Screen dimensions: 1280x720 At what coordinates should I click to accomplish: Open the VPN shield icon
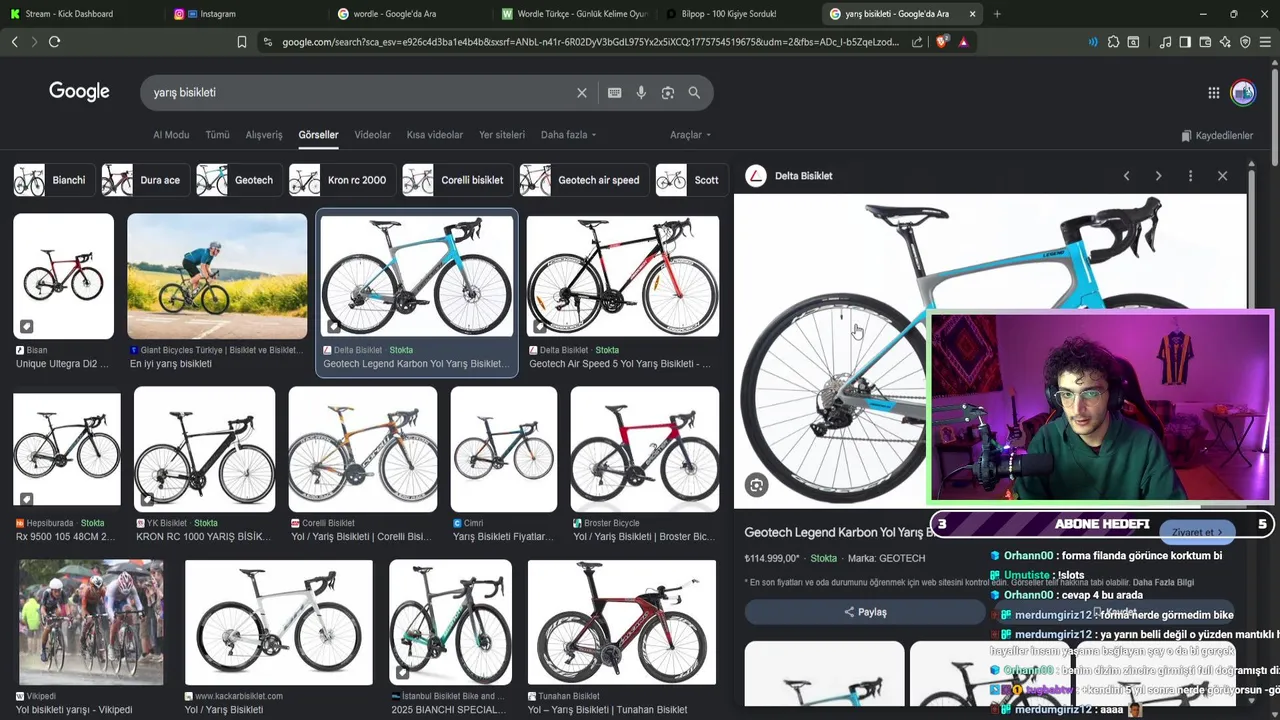(x=1245, y=42)
